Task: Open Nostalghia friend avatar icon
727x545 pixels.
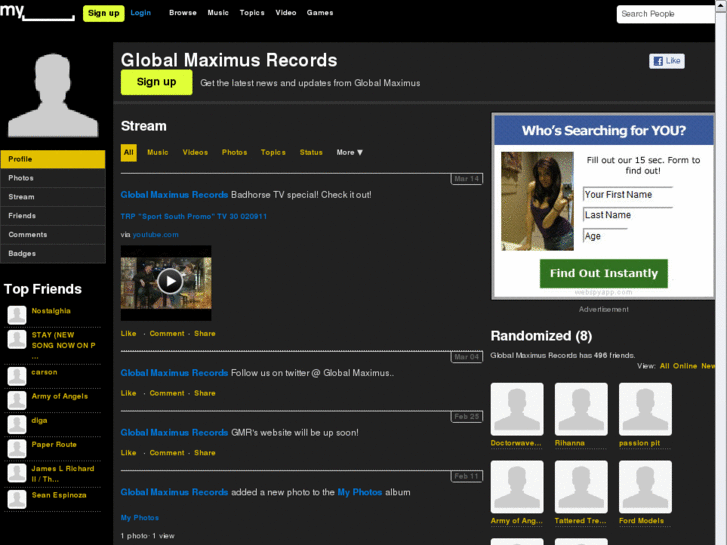Action: coord(17,315)
